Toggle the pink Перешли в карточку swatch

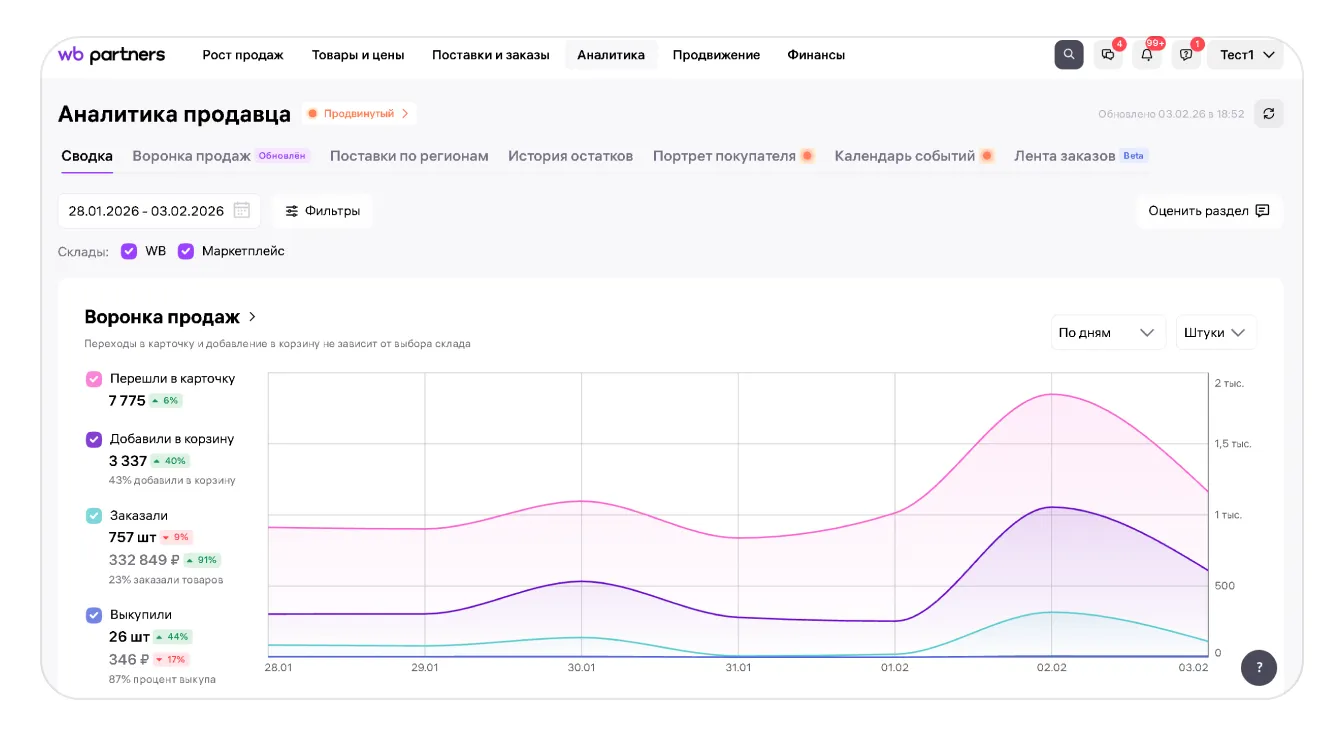click(x=94, y=379)
